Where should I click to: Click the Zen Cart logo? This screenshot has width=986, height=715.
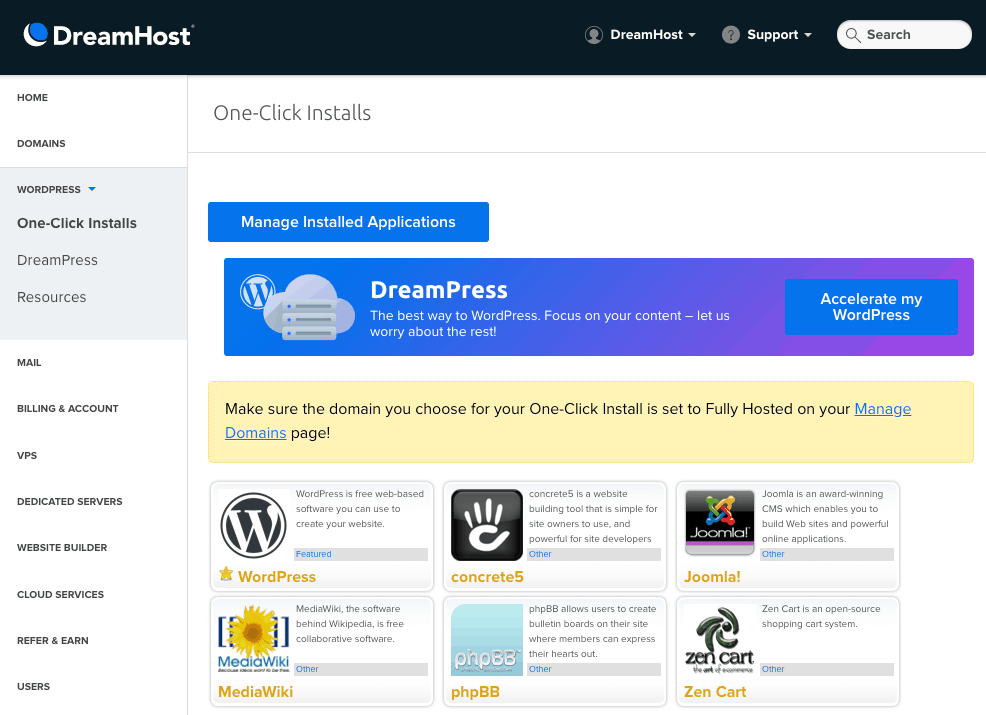tap(719, 640)
